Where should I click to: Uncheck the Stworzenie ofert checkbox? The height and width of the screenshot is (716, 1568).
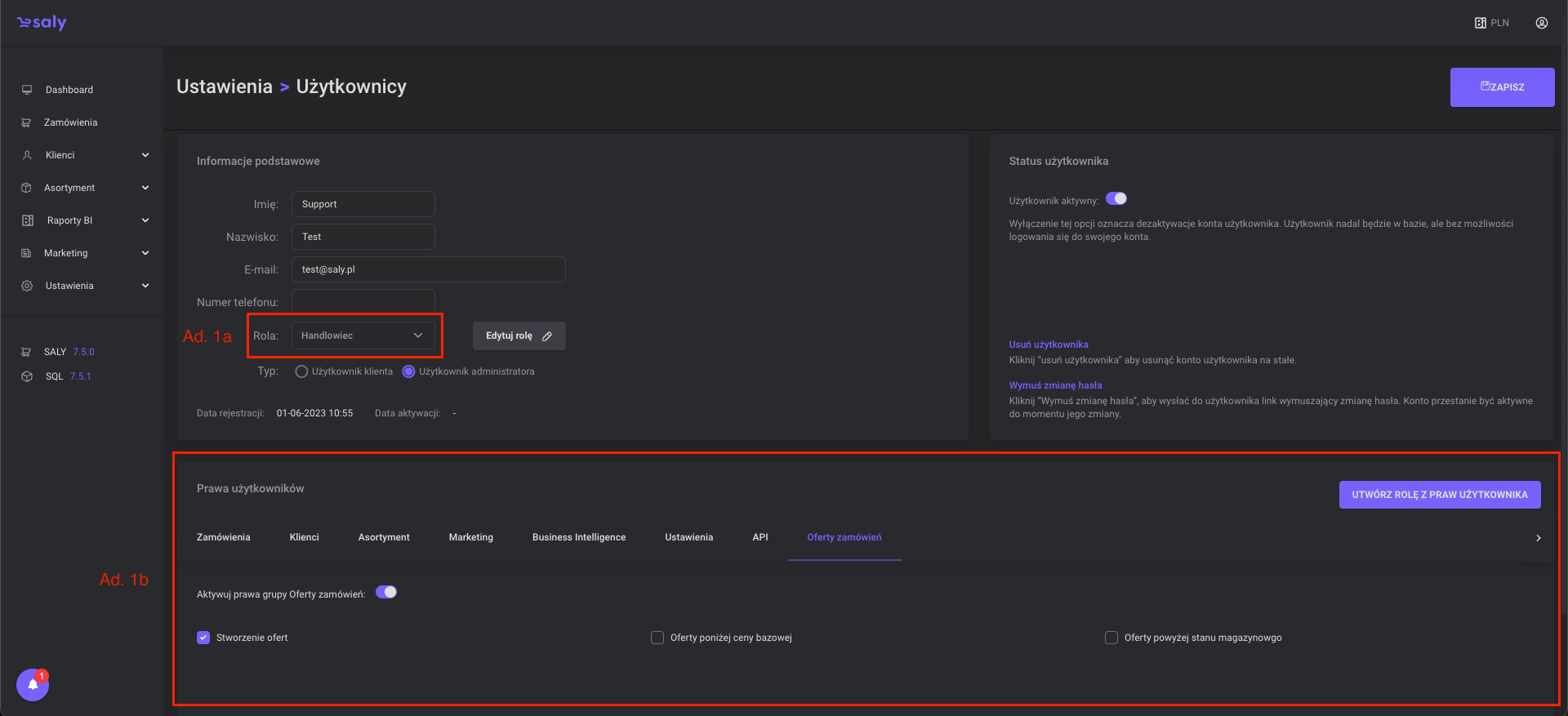(203, 638)
